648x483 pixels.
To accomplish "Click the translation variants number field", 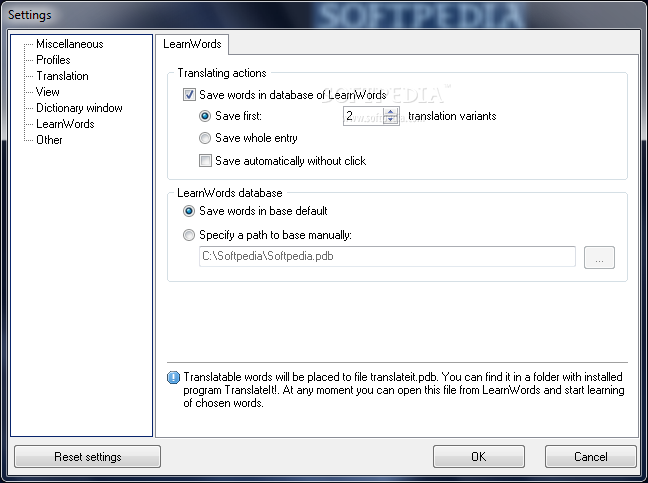I will click(363, 116).
